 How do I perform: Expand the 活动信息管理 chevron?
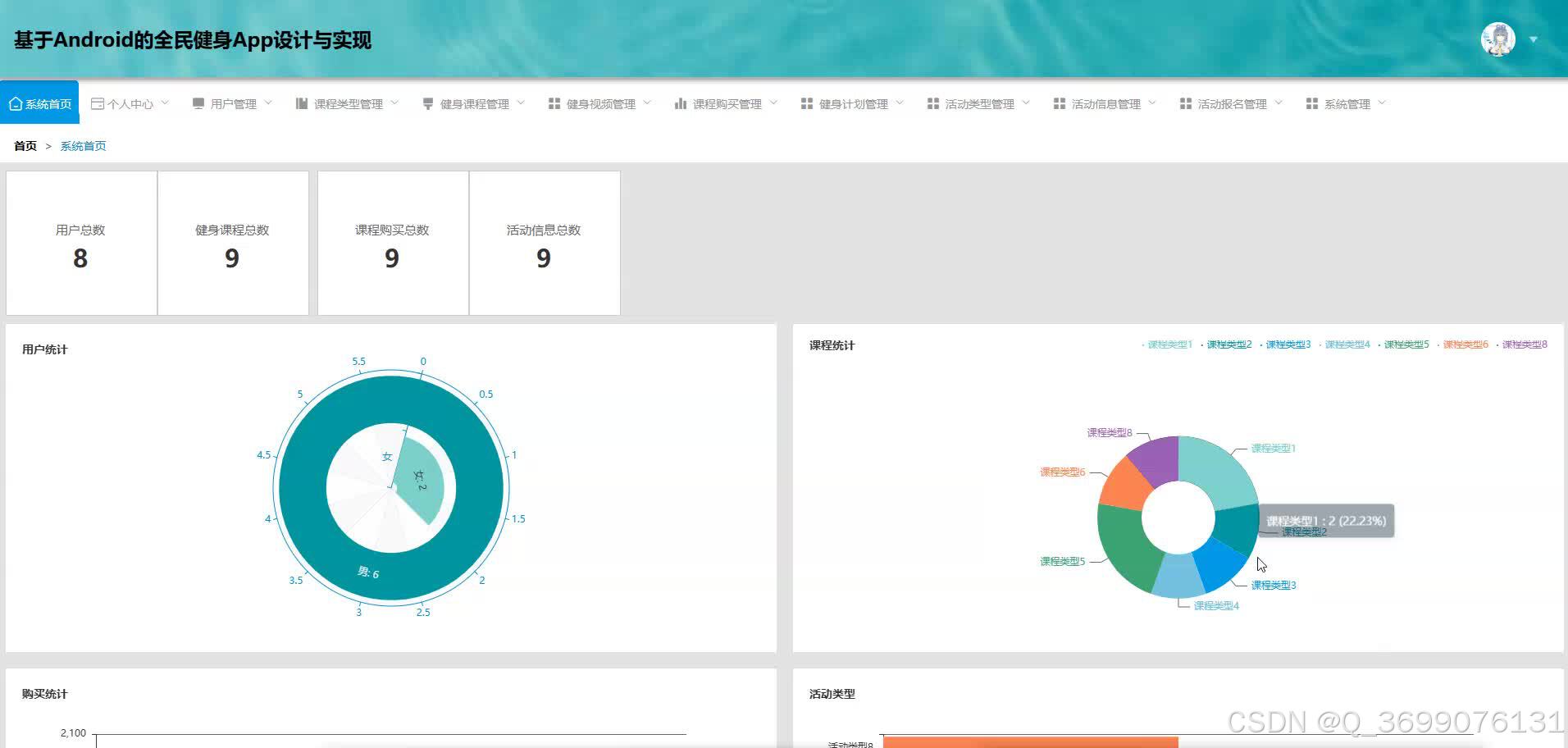[1152, 103]
